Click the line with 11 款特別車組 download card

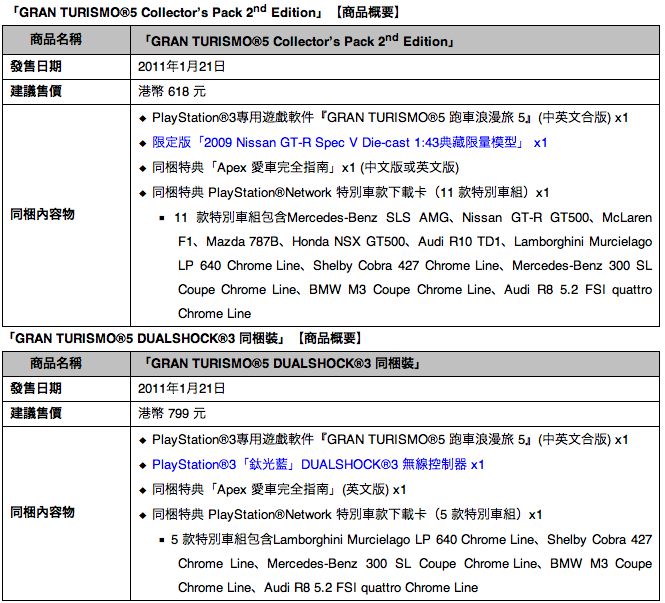350,193
